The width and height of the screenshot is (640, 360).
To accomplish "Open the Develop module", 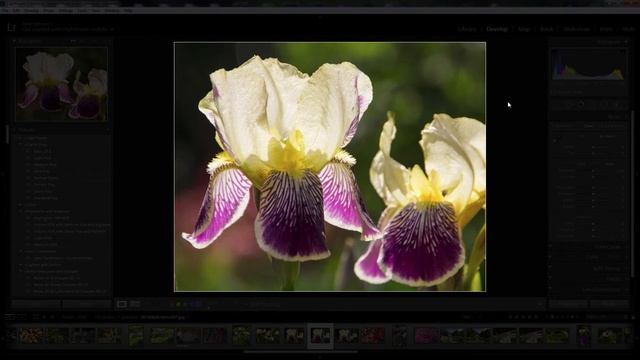I will coord(497,29).
